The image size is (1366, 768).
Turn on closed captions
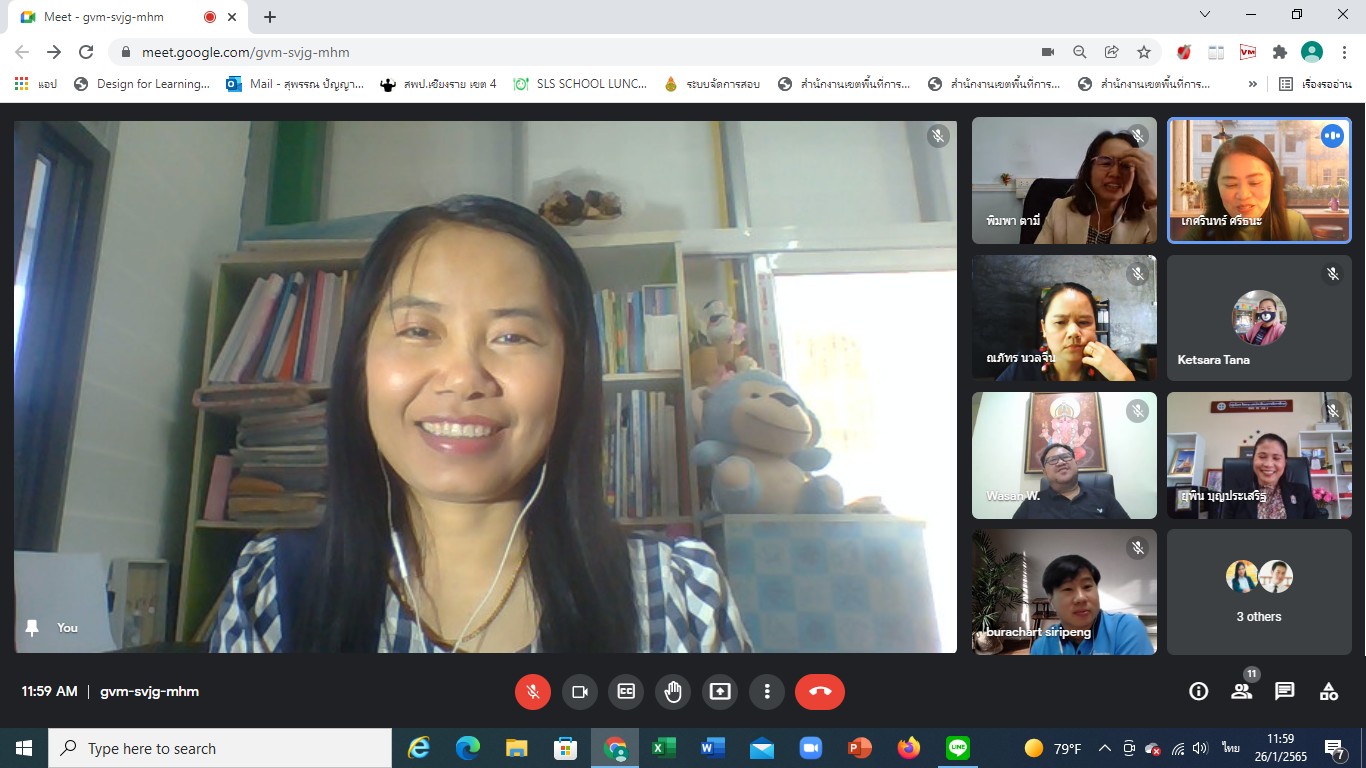626,691
